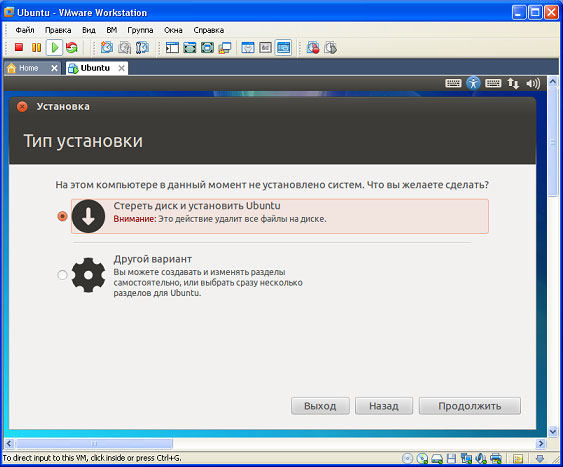Image resolution: width=563 pixels, height=467 pixels.
Task: Click the 'Другой вариант' heading text
Action: (153, 259)
